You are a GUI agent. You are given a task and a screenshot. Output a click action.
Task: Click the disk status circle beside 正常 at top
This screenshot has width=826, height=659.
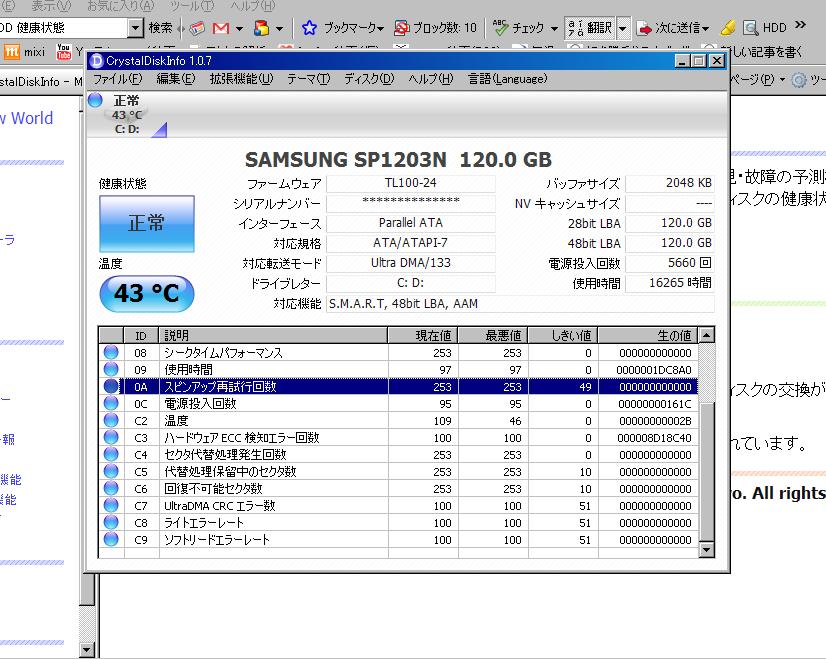click(x=95, y=100)
